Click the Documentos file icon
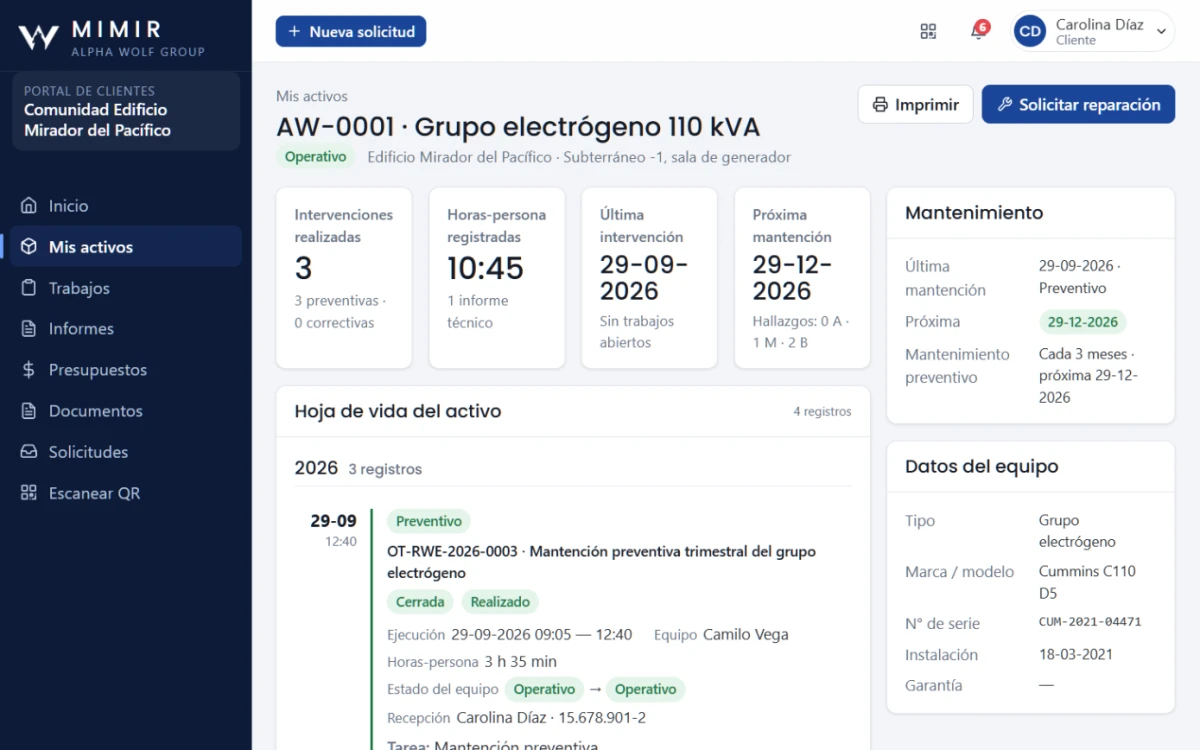The width and height of the screenshot is (1200, 750). (x=29, y=411)
